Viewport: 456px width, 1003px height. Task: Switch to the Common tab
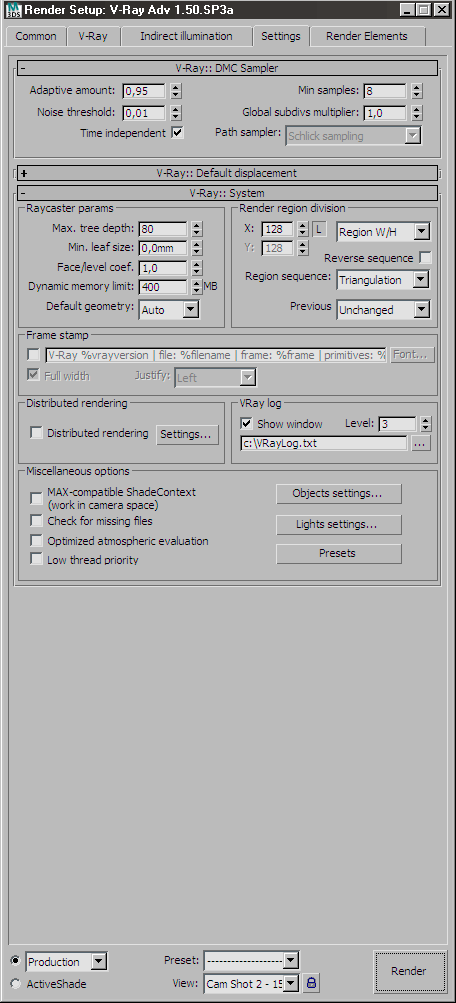coord(36,36)
